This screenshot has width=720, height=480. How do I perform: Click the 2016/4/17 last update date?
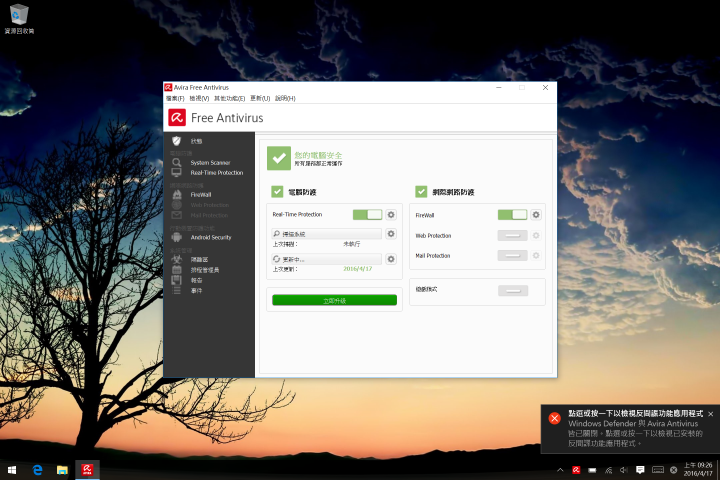pos(358,269)
